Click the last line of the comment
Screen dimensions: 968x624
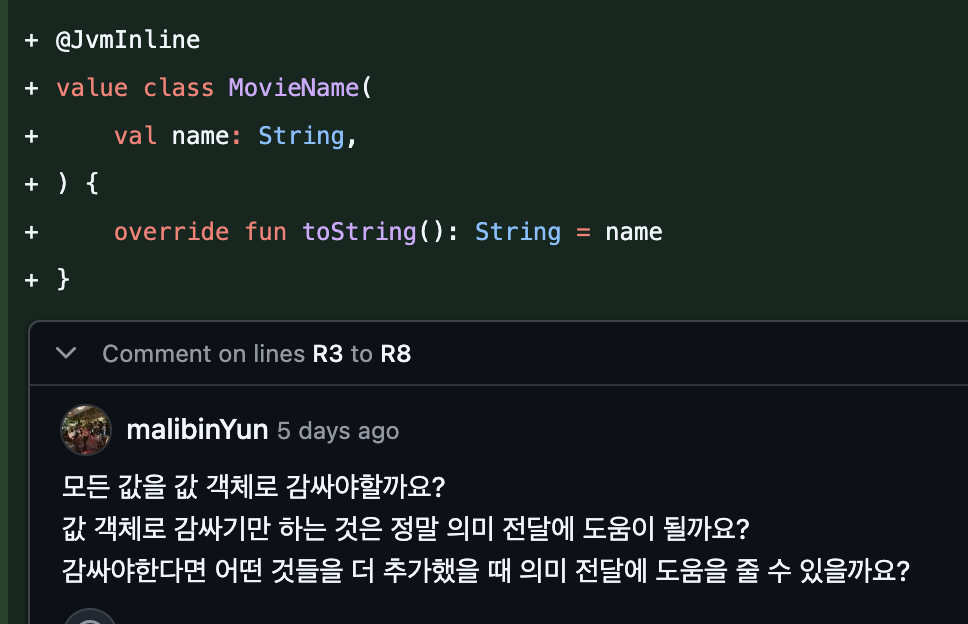click(486, 570)
